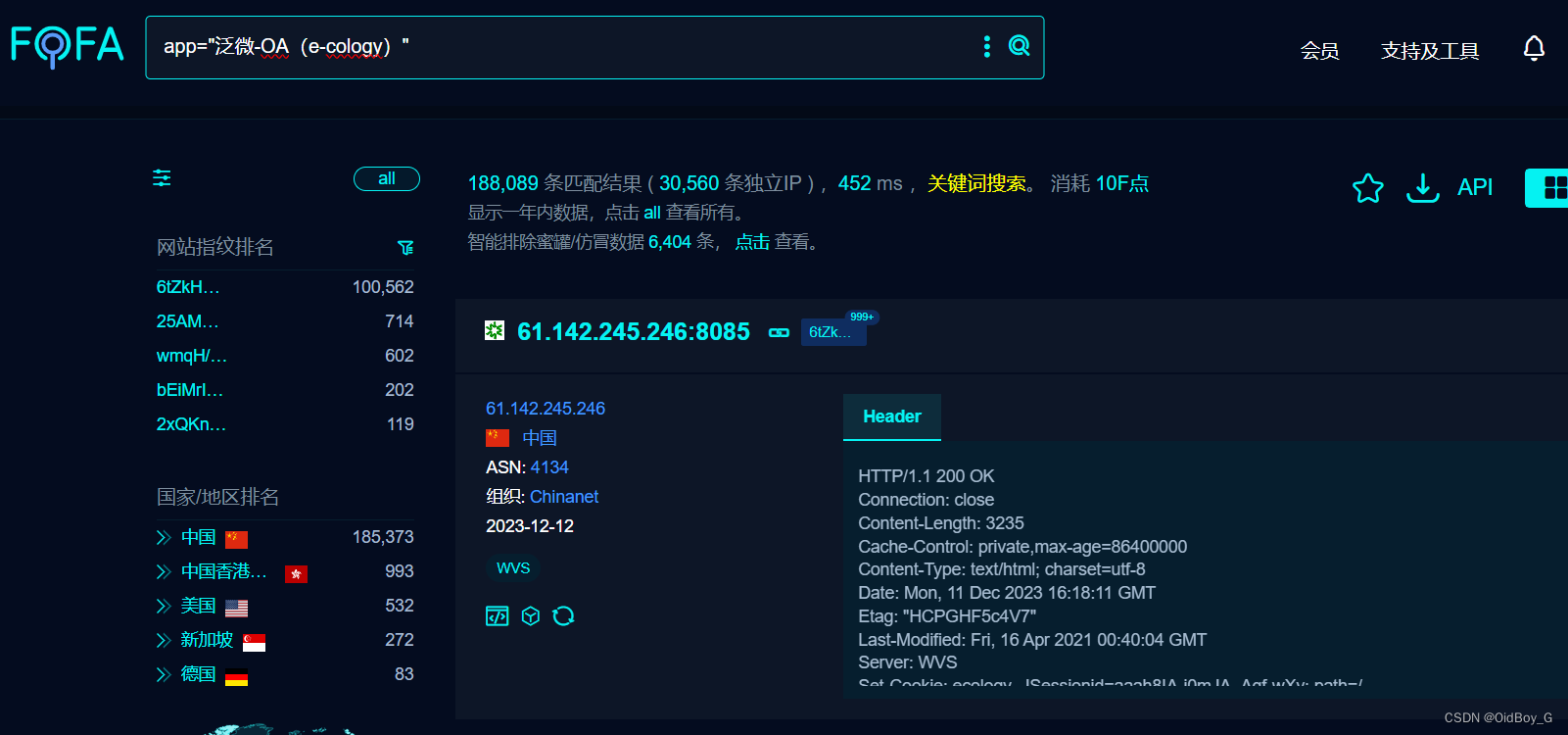Screen dimensions: 1568x735
Task: Open host link 61.142.245.246:8085
Action: (634, 332)
